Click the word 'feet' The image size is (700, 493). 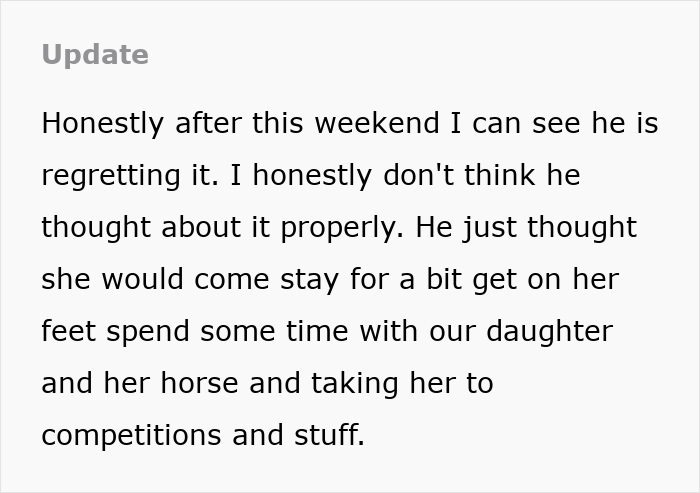pos(65,331)
